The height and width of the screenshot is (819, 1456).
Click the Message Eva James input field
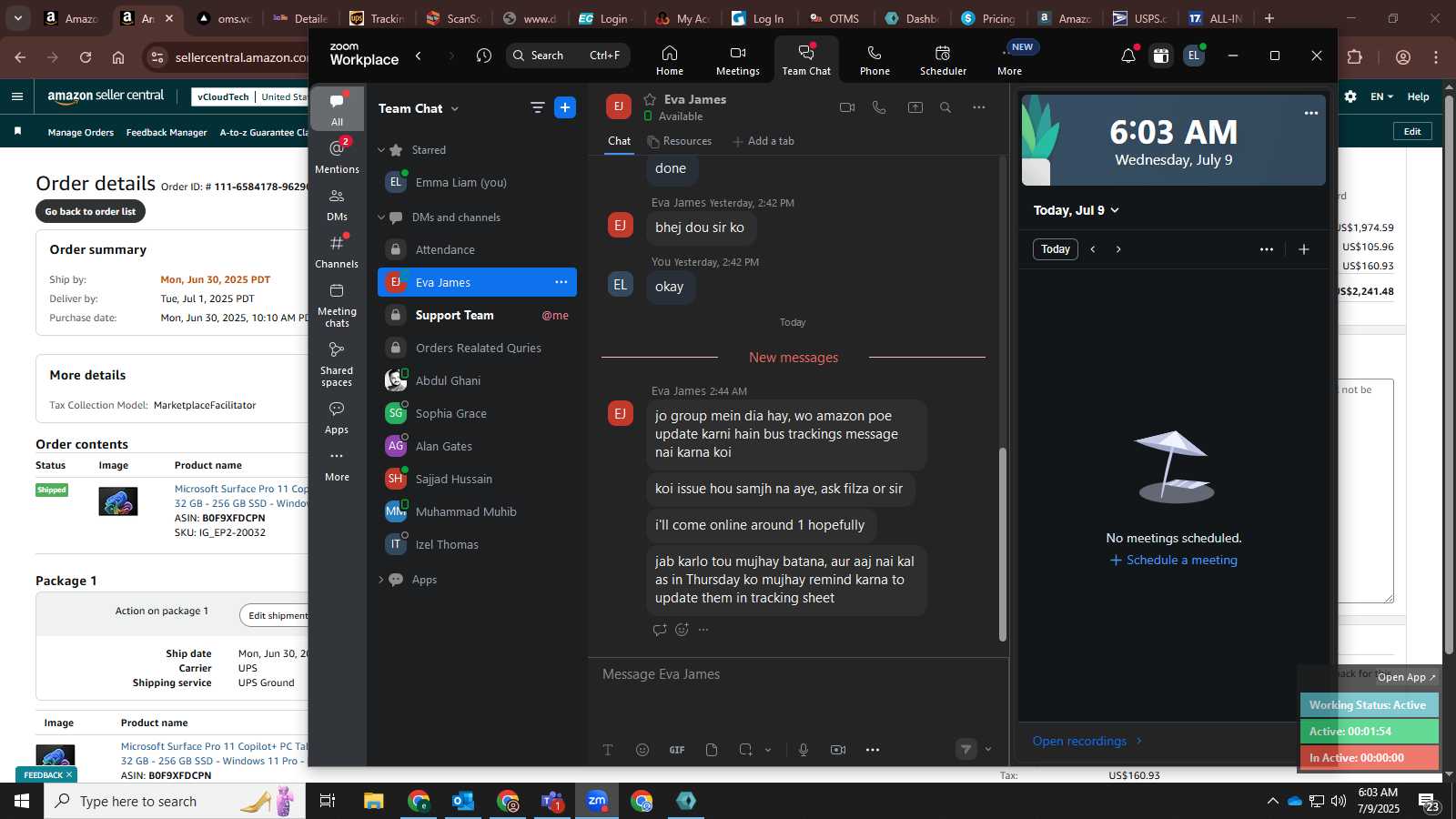(x=797, y=674)
